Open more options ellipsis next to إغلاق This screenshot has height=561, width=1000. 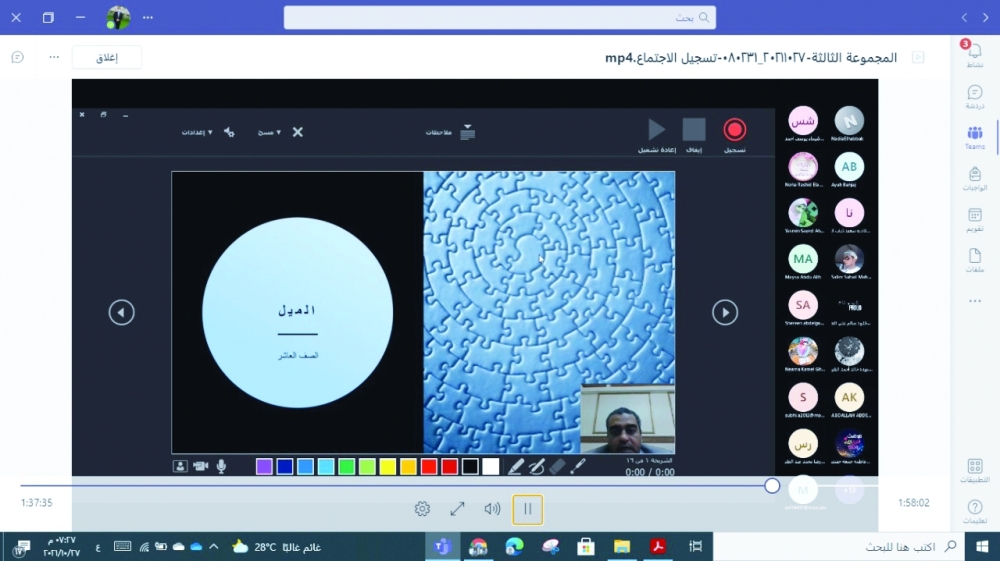point(54,57)
